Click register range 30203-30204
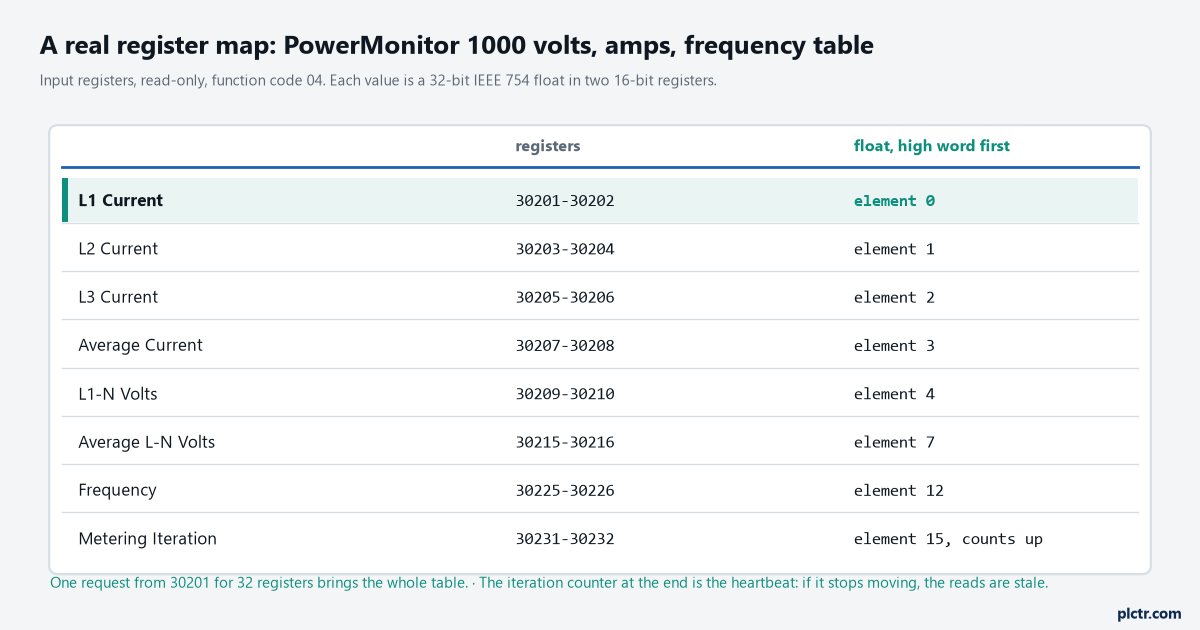This screenshot has height=630, width=1200. coord(565,249)
